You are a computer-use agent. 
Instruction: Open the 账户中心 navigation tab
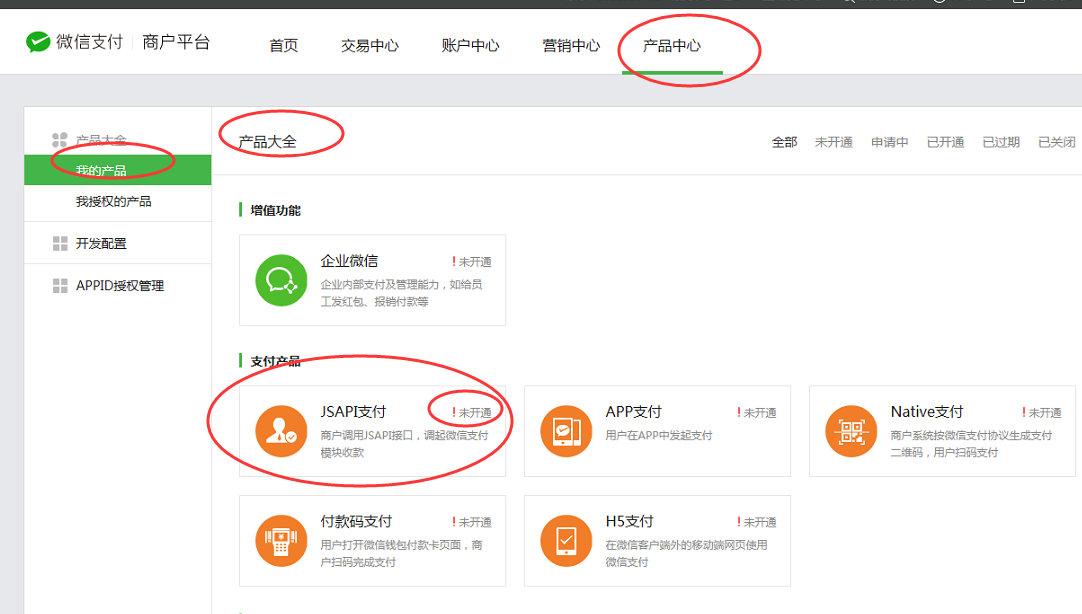pos(471,46)
